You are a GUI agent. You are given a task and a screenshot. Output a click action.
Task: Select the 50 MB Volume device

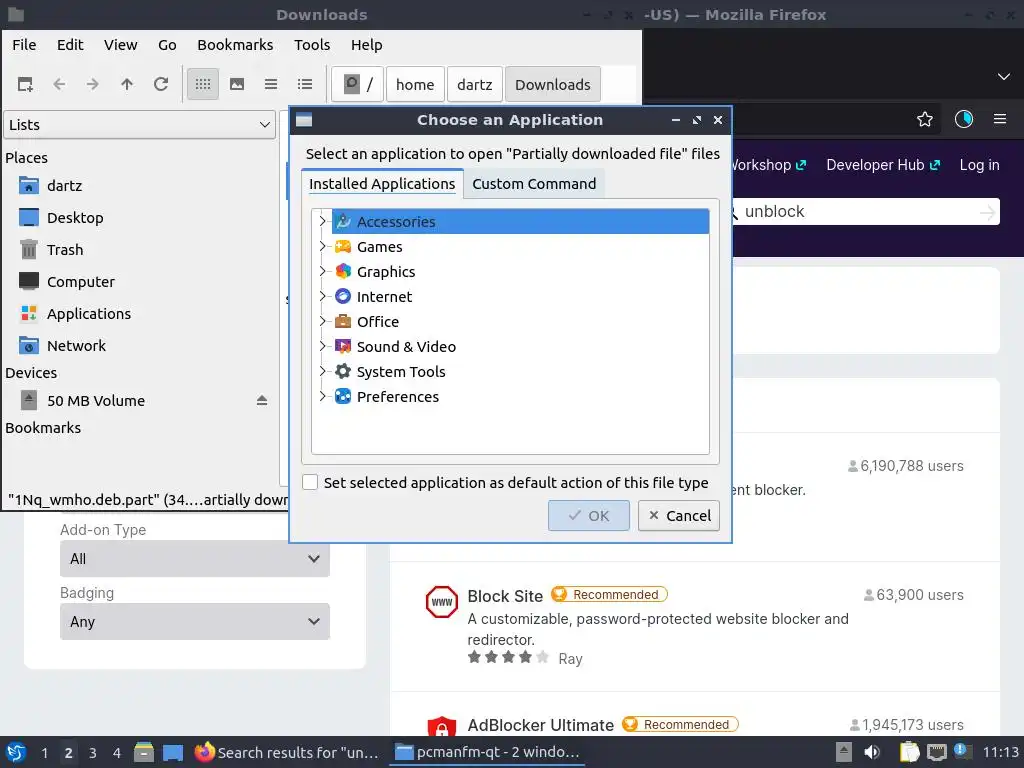tap(96, 400)
